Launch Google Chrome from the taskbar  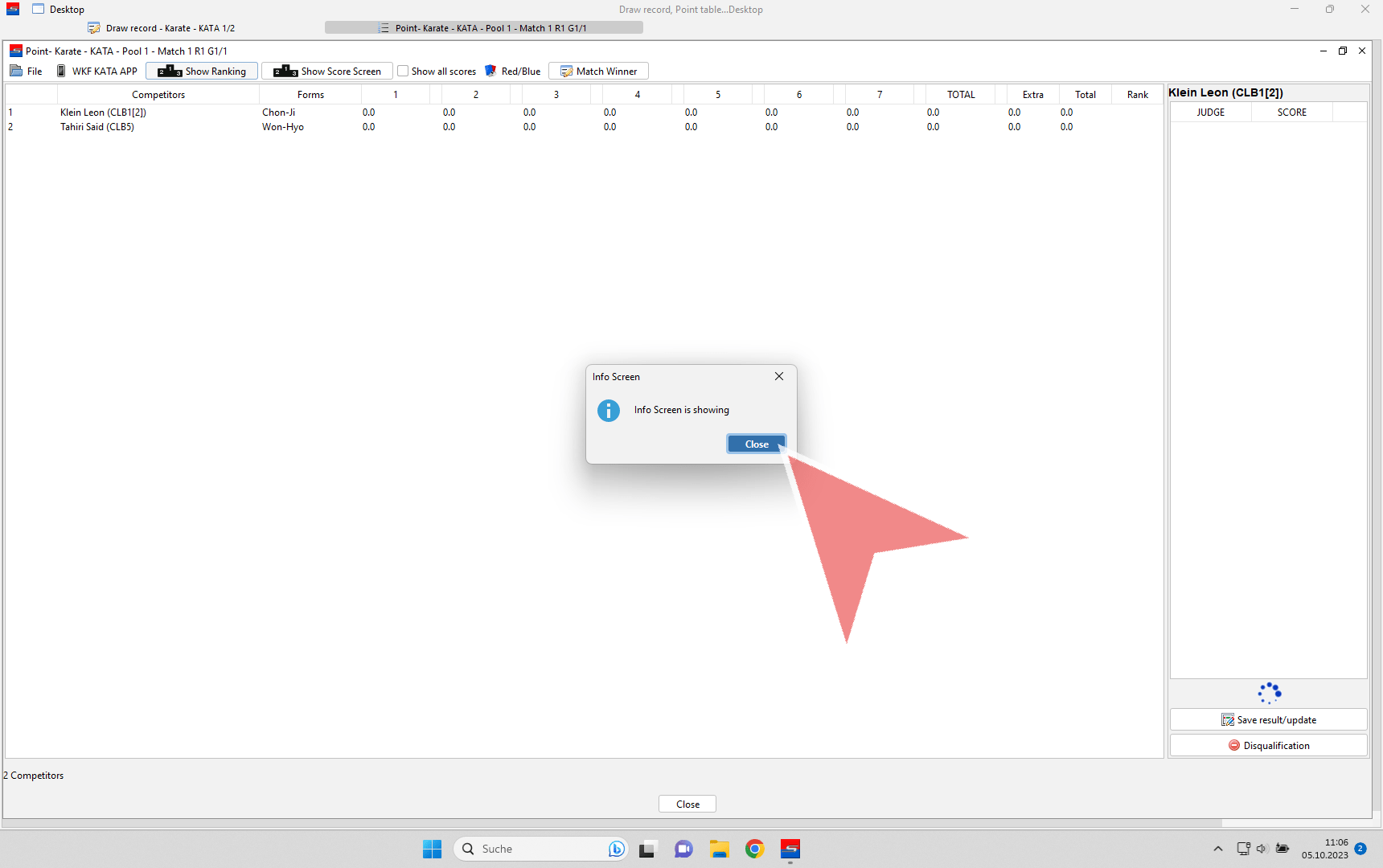(x=754, y=849)
